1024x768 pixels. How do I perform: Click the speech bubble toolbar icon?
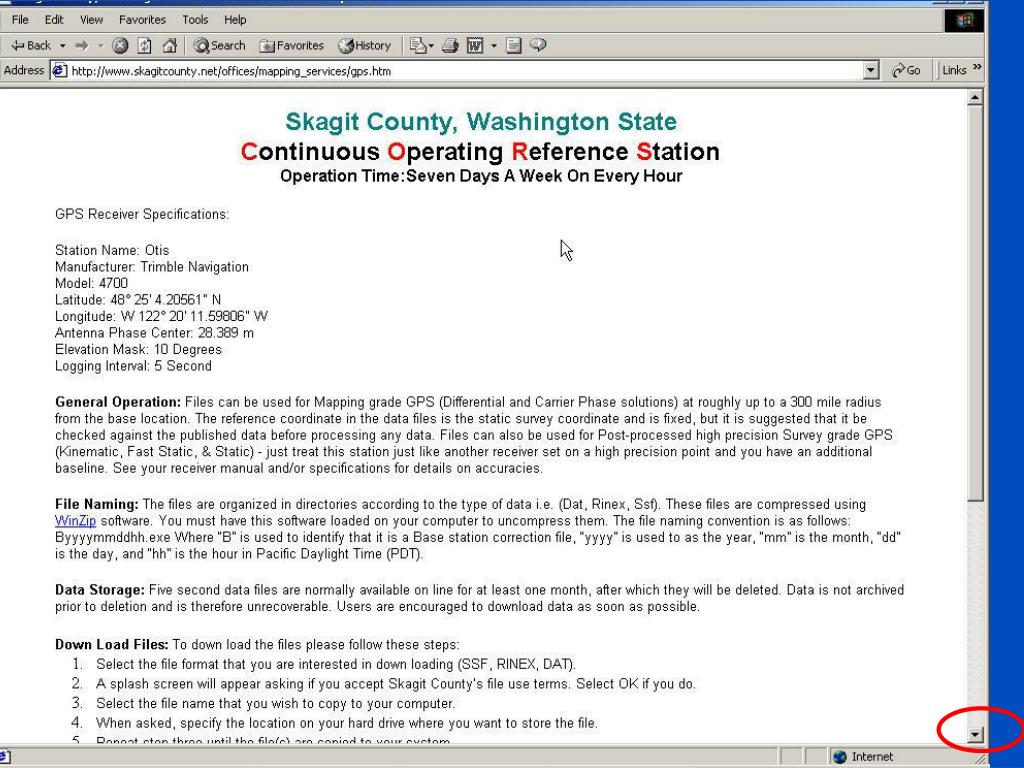coord(538,45)
